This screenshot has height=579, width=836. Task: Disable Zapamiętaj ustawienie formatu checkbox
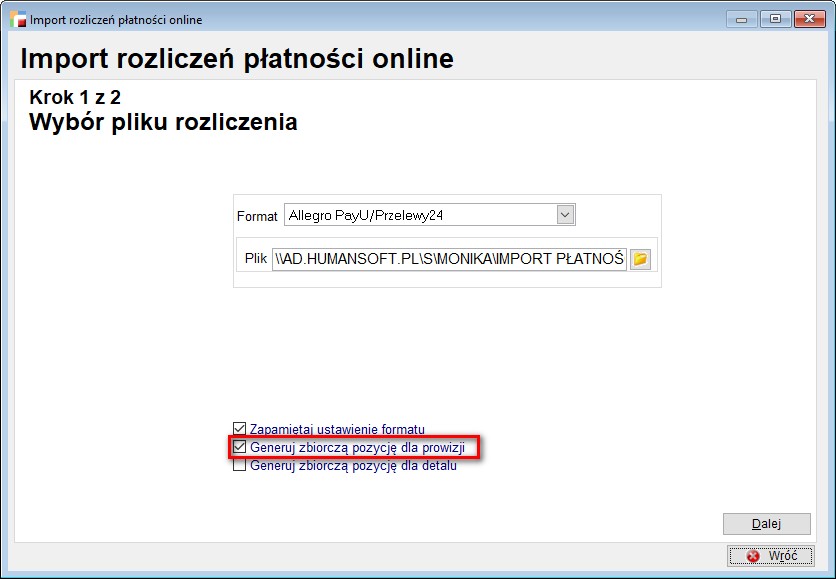tap(239, 429)
